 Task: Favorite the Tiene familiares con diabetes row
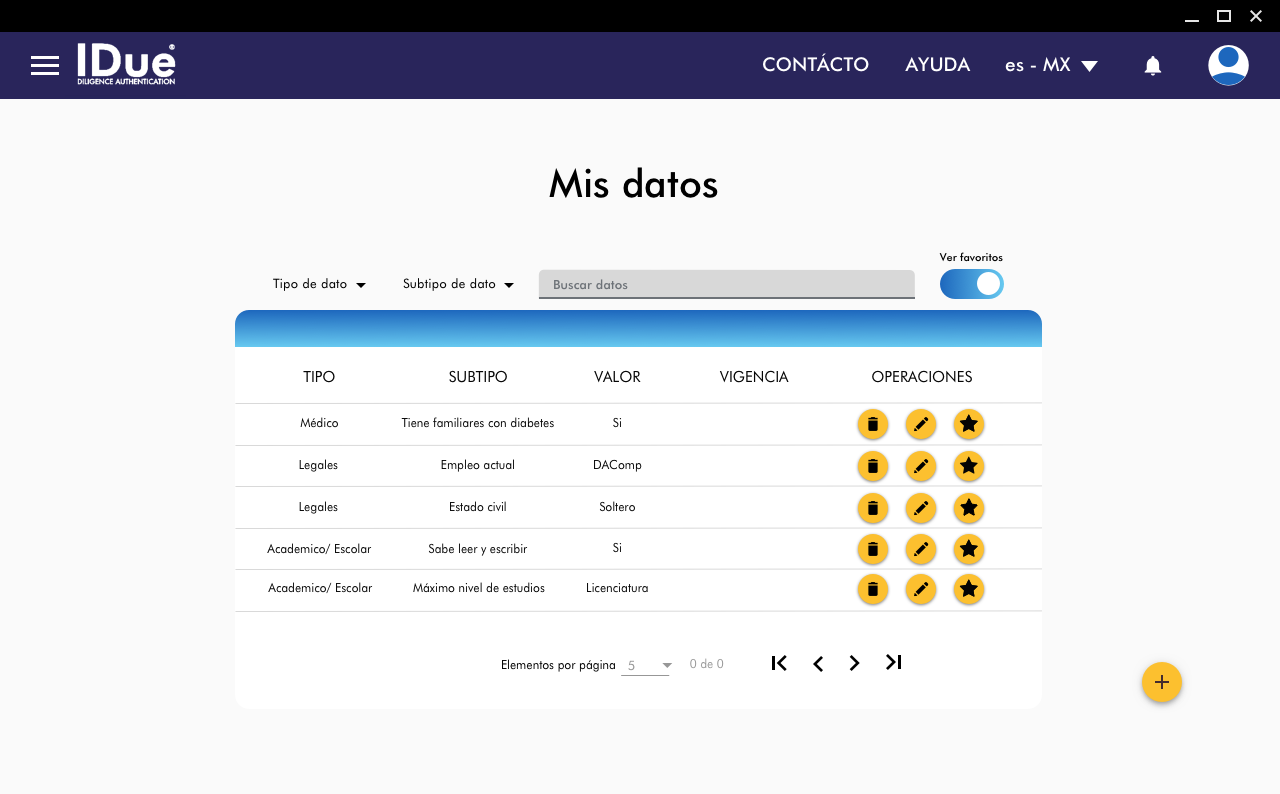968,424
